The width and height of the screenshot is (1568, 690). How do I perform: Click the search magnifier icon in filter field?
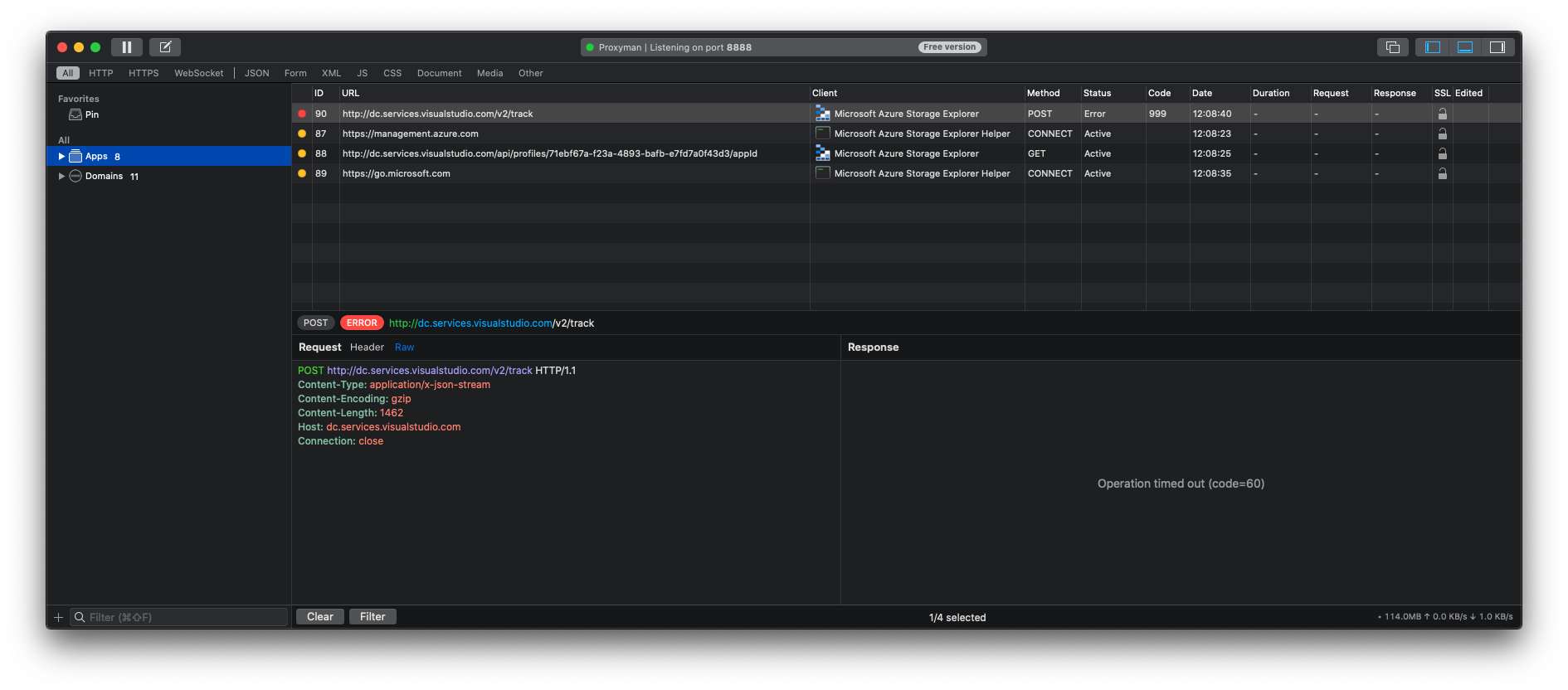[x=80, y=617]
